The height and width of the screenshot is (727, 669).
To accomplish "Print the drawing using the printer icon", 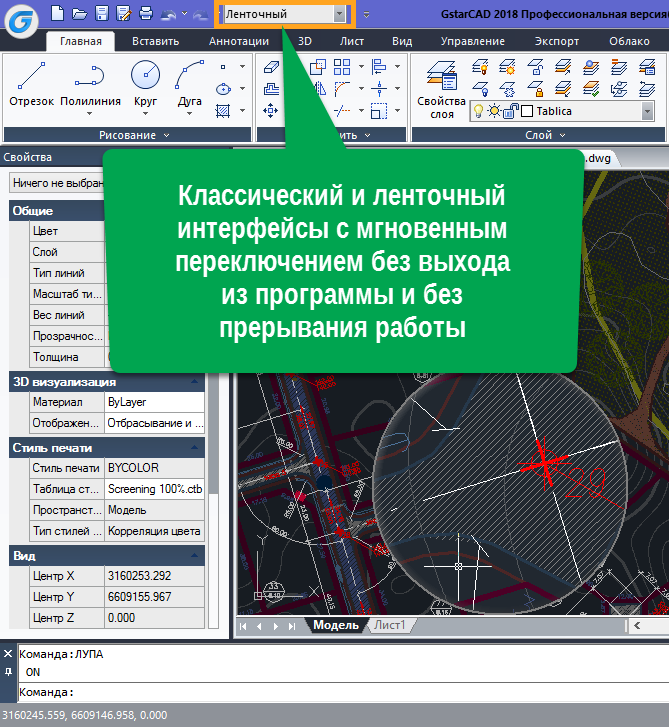I will tap(146, 13).
